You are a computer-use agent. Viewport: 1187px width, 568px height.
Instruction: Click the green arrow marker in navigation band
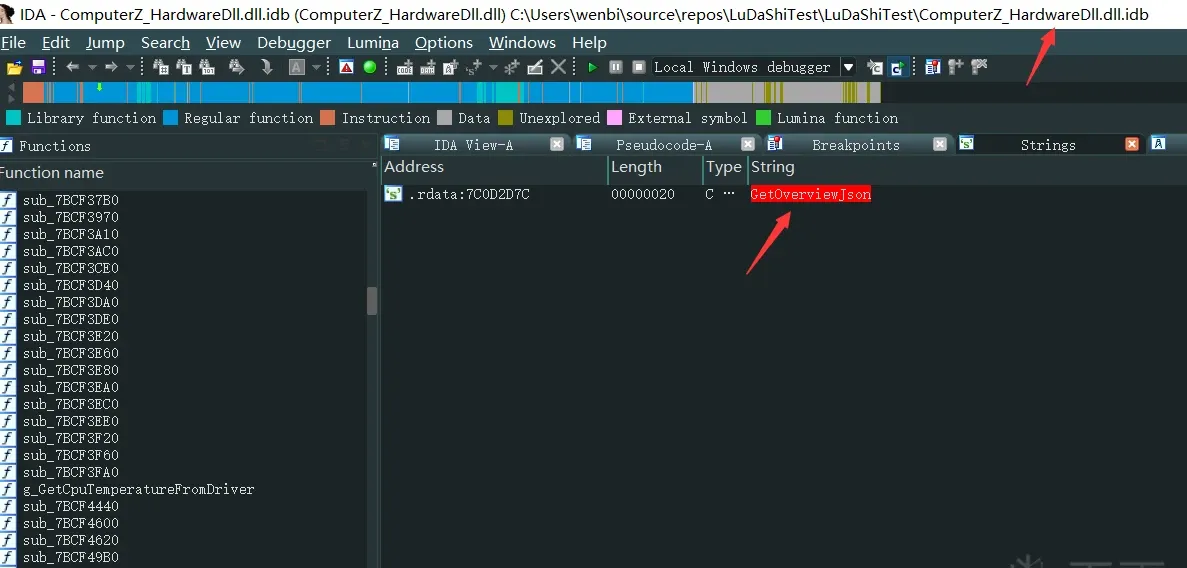98,88
